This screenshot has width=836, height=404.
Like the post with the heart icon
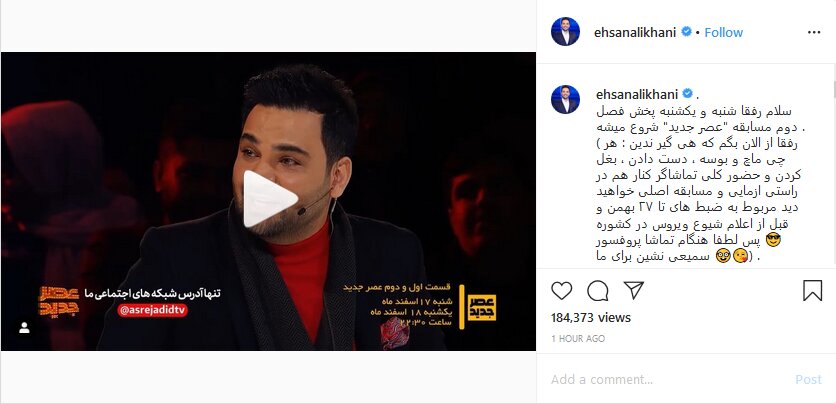(561, 291)
